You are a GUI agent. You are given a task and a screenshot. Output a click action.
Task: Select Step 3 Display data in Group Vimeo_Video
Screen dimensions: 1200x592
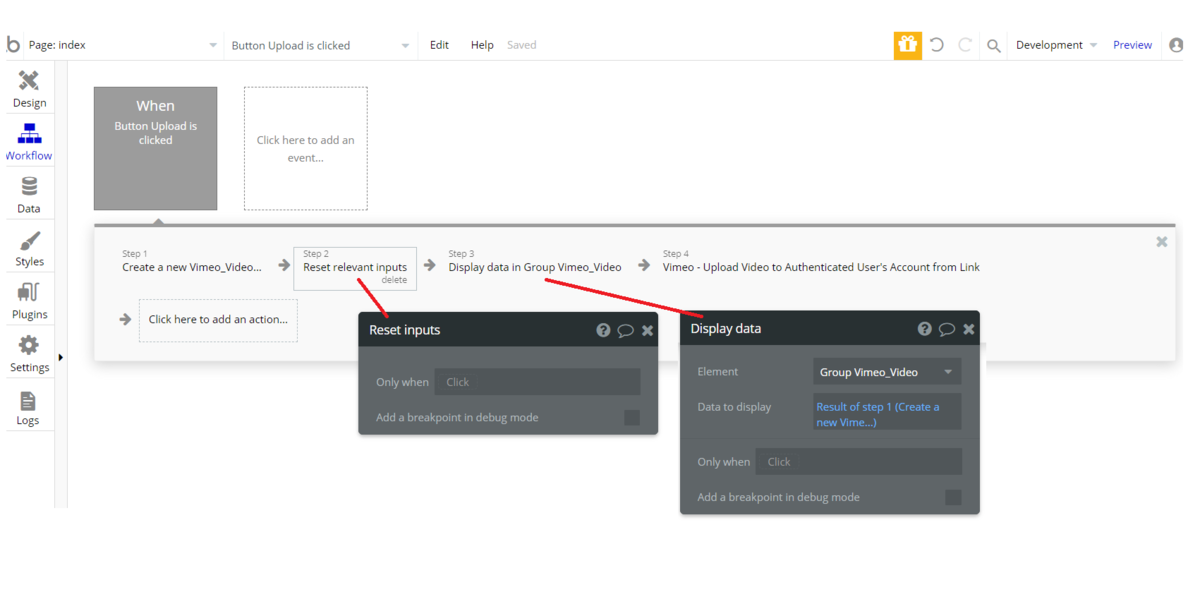click(x=535, y=262)
